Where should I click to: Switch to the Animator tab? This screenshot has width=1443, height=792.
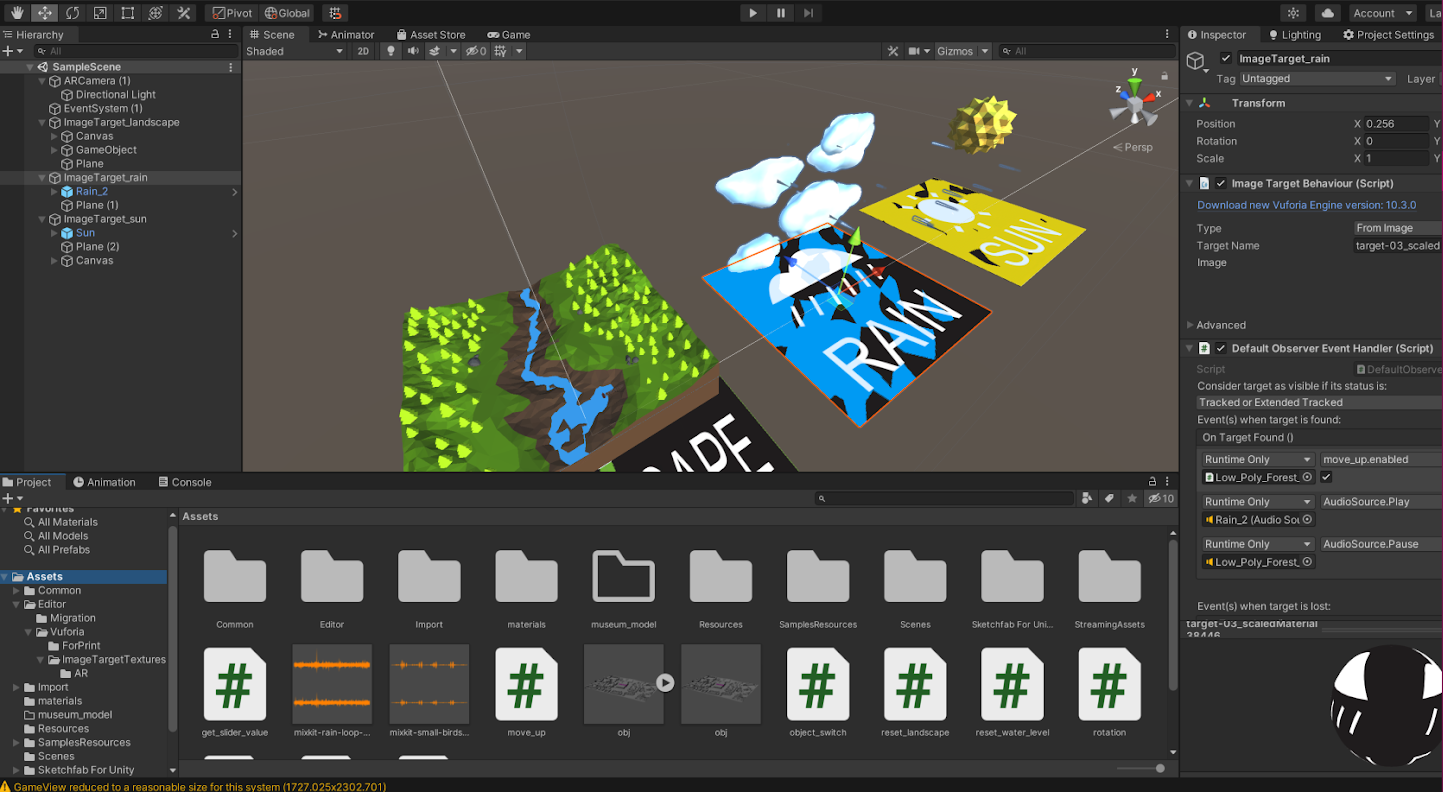pyautogui.click(x=346, y=34)
